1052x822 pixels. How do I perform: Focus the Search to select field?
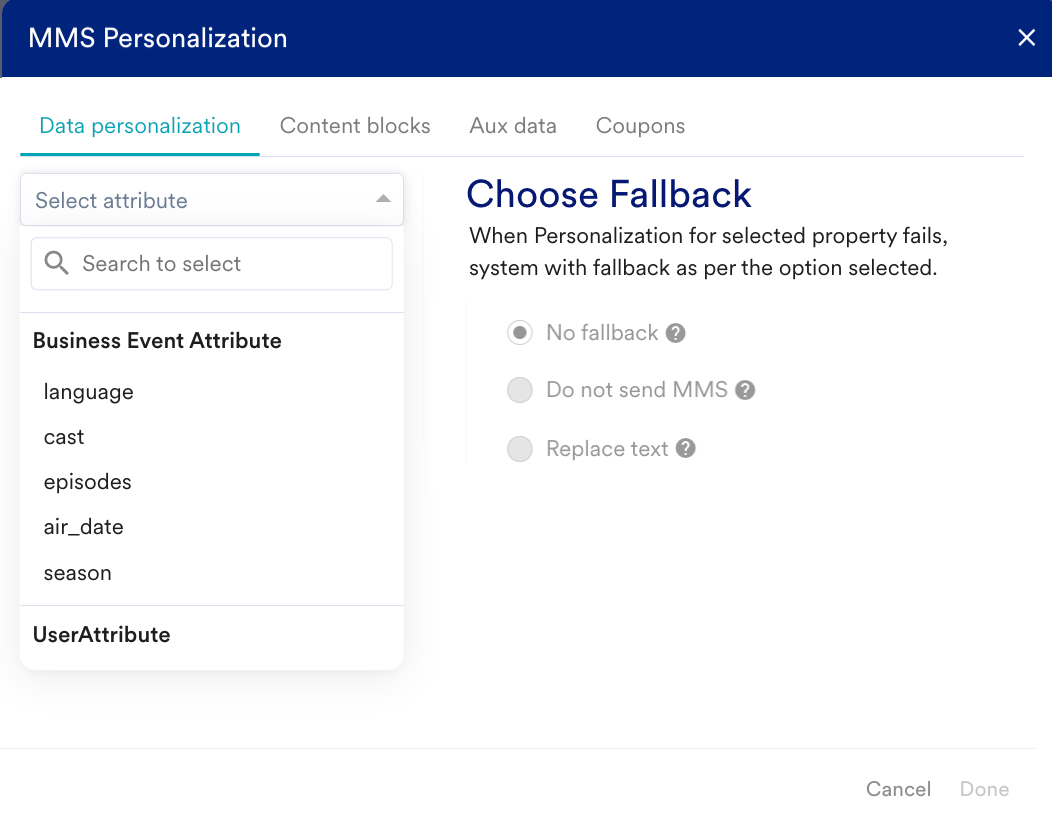pyautogui.click(x=230, y=264)
